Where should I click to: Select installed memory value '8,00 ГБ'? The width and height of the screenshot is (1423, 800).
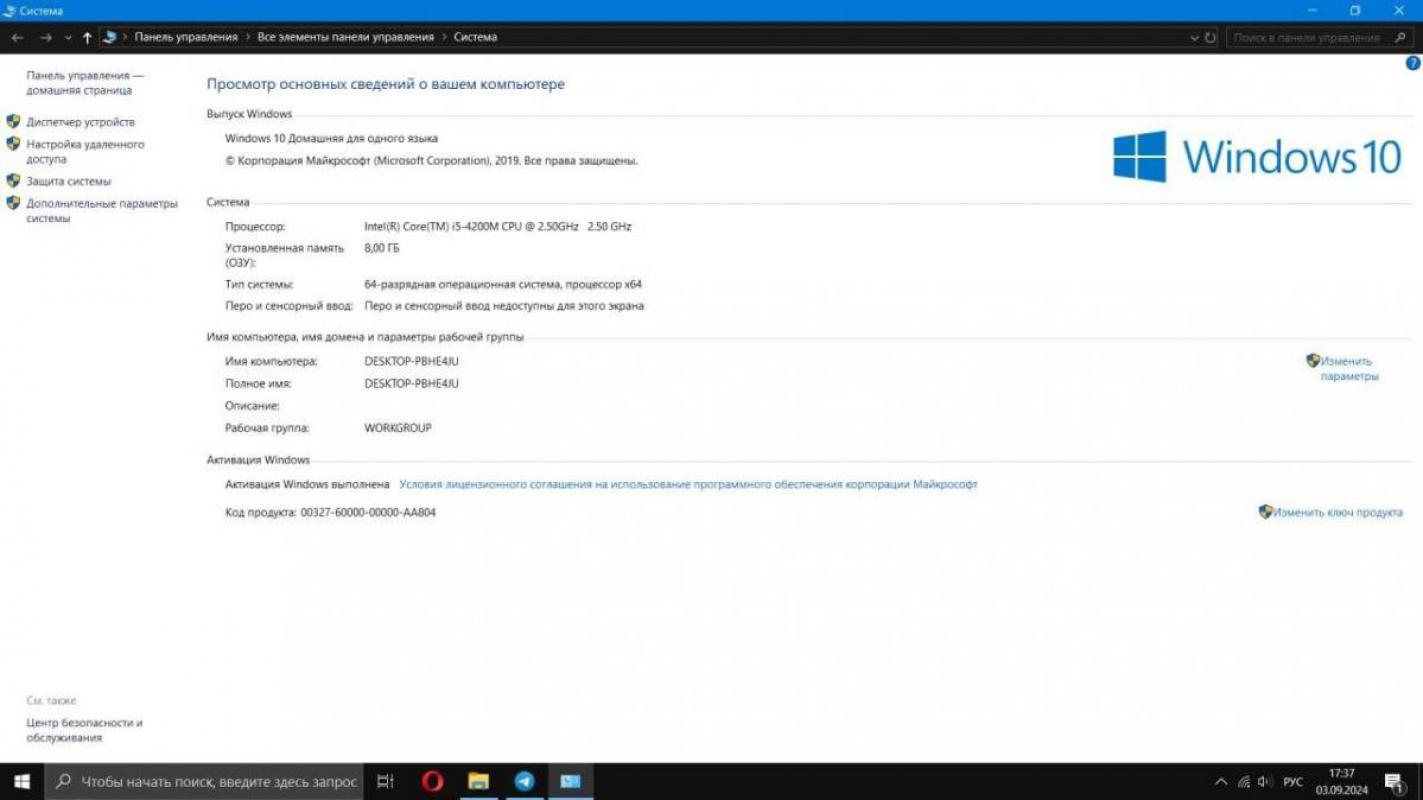[x=381, y=248]
